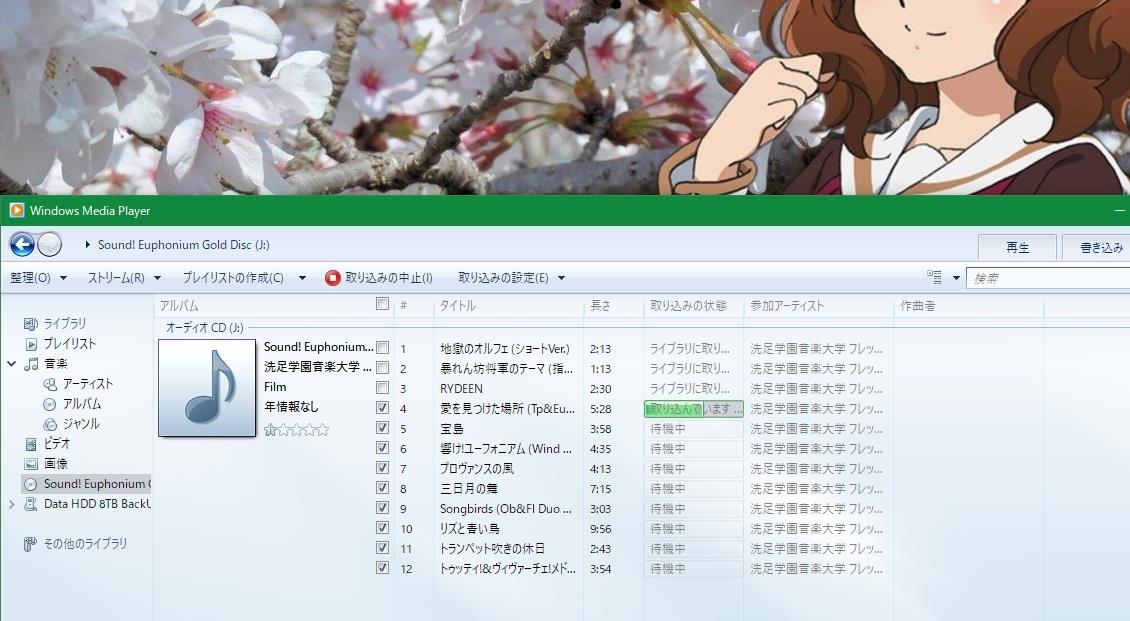
Task: Click the 9:56 track length
Action: pos(600,529)
